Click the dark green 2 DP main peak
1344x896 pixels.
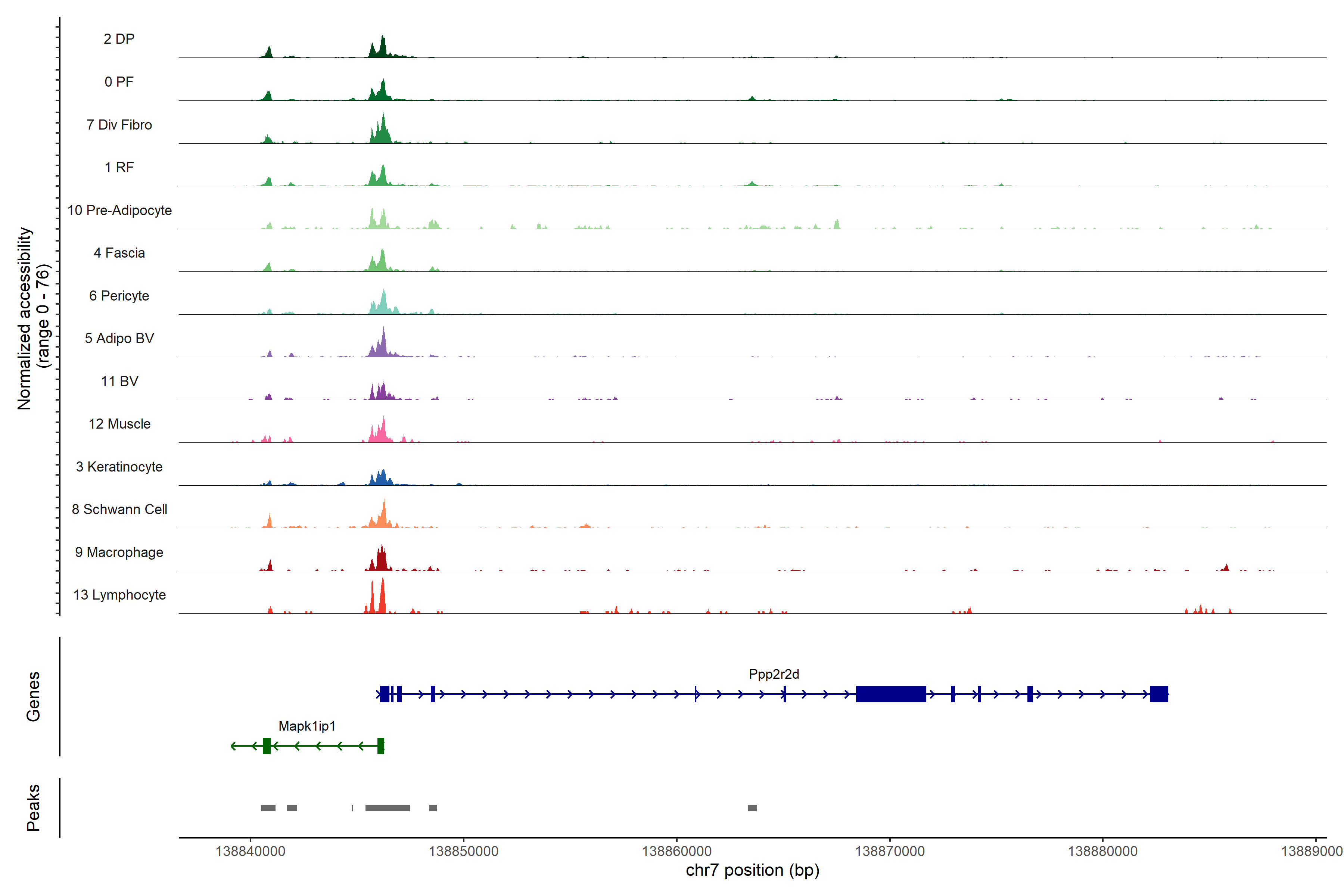383,47
